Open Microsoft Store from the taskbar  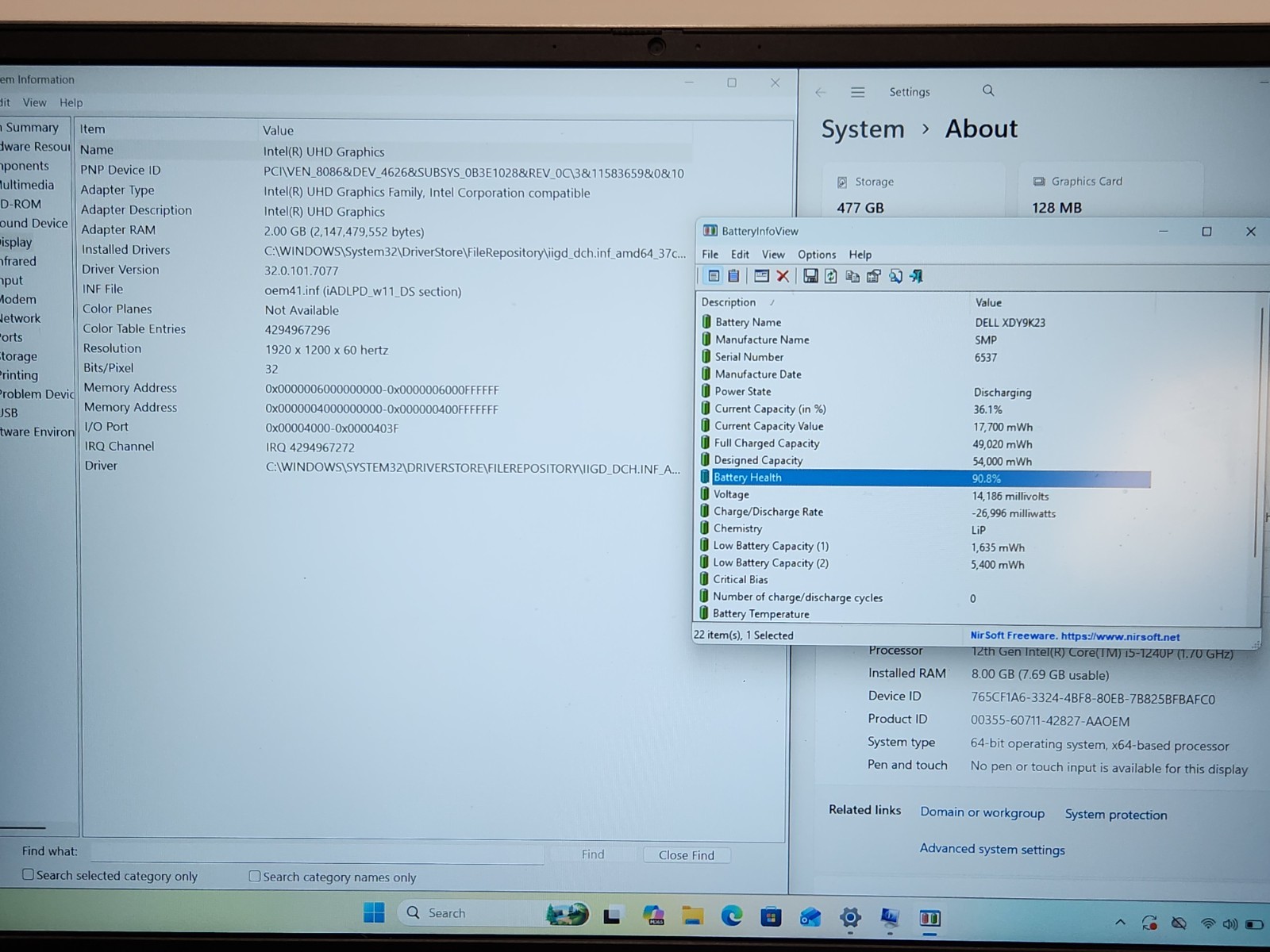coord(771,917)
